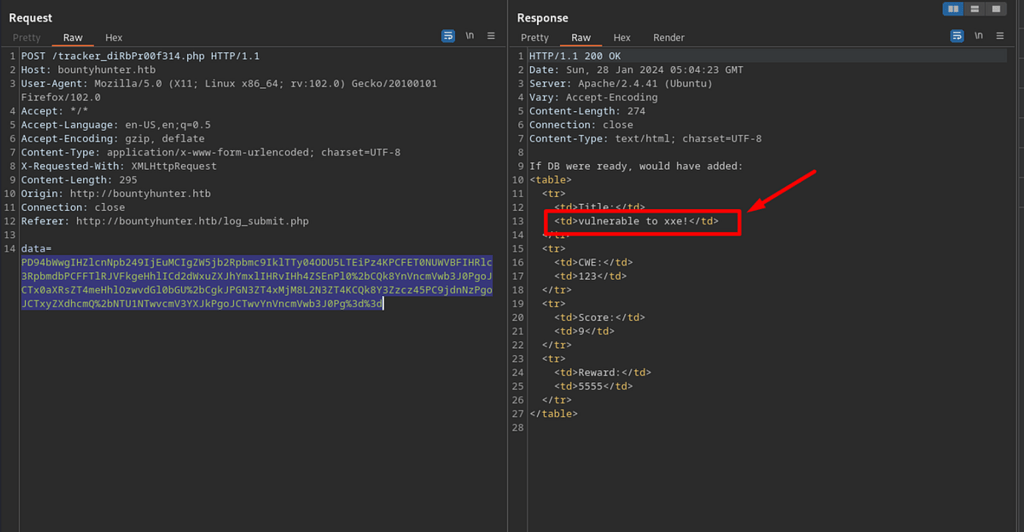Click the 'vulnerable to xxe!' response line

tap(637, 221)
